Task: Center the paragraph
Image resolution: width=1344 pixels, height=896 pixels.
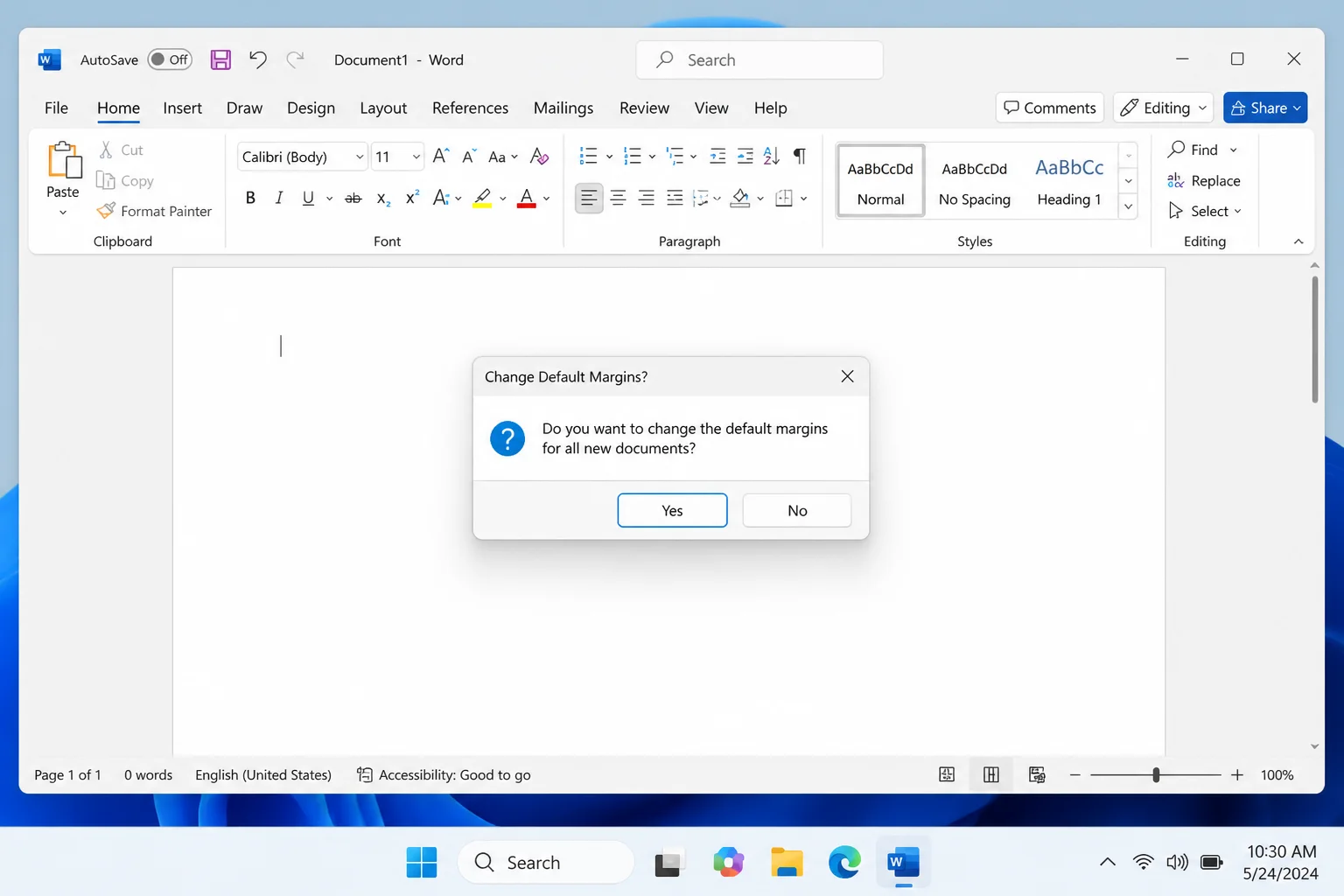Action: coord(618,198)
